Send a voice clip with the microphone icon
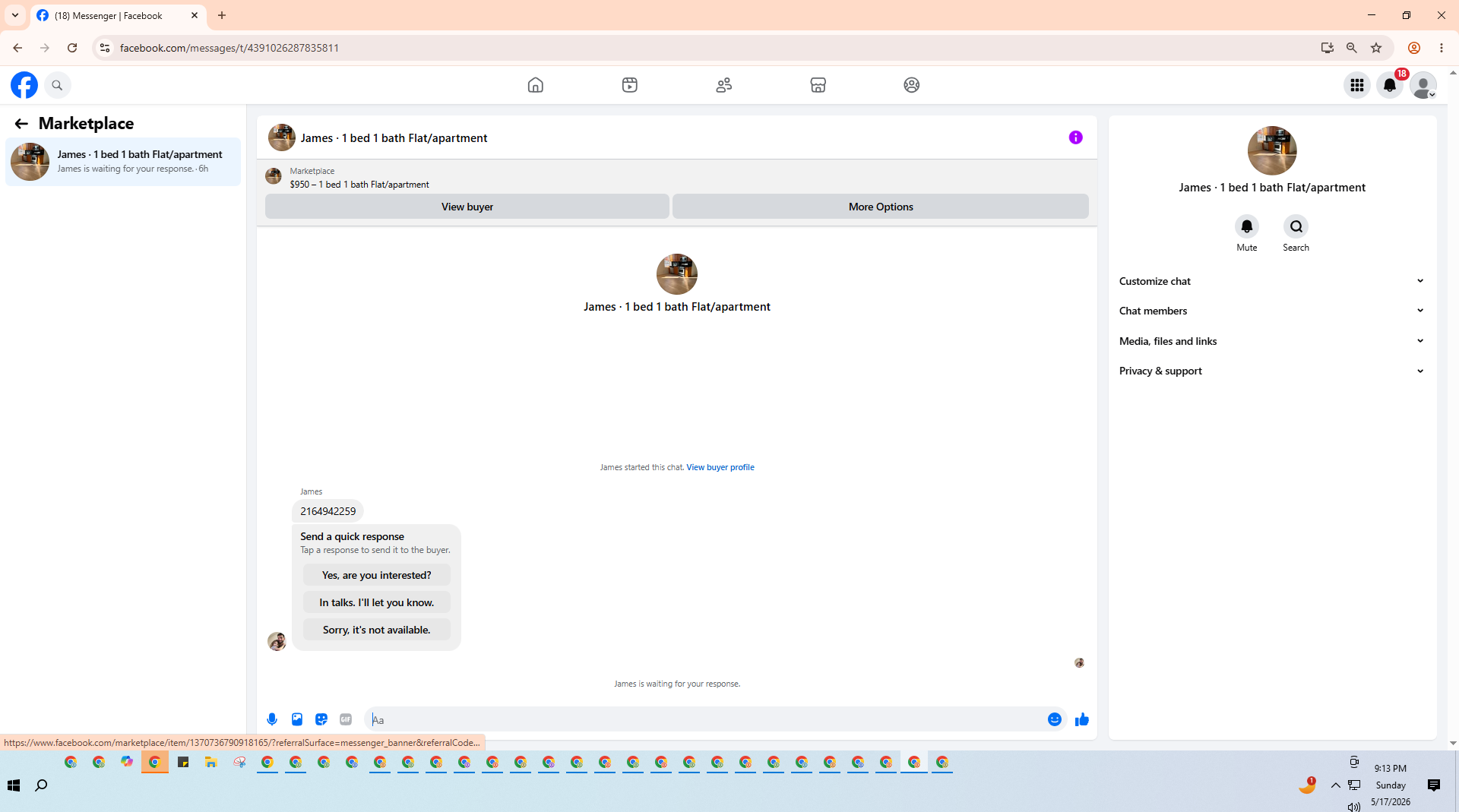Viewport: 1459px width, 812px height. pos(272,719)
